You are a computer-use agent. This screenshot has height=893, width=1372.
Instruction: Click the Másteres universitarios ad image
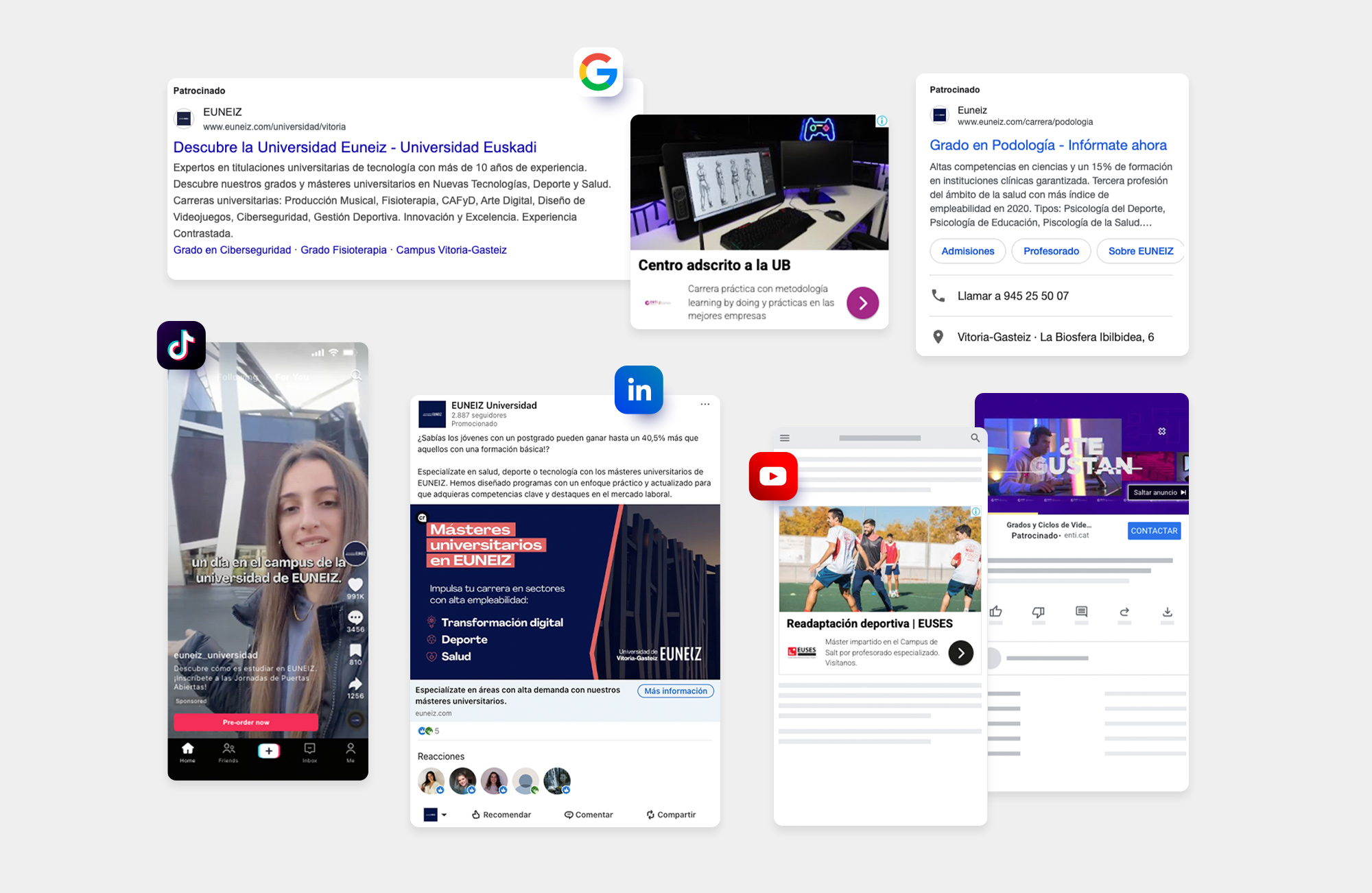coord(565,592)
